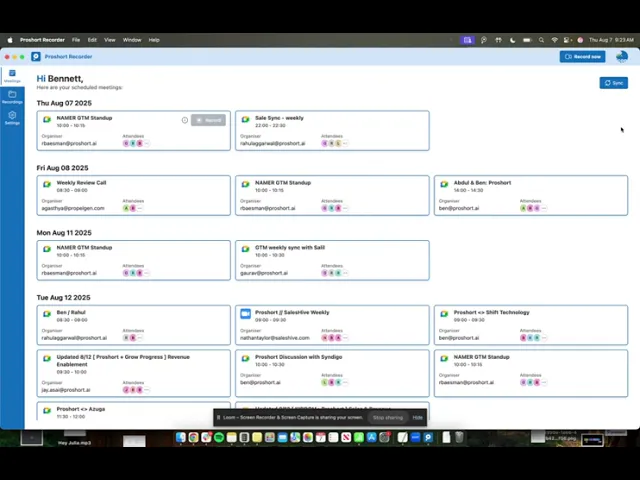Click the Zoom icon on SalesHive Weekly card

pos(245,313)
